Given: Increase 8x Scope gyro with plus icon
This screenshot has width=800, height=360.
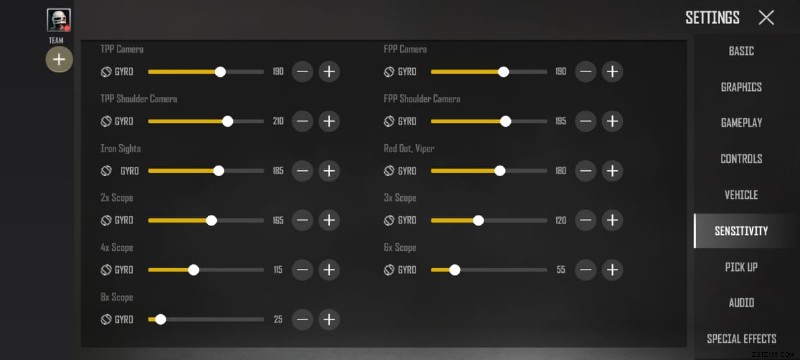Looking at the screenshot, I should tap(329, 319).
